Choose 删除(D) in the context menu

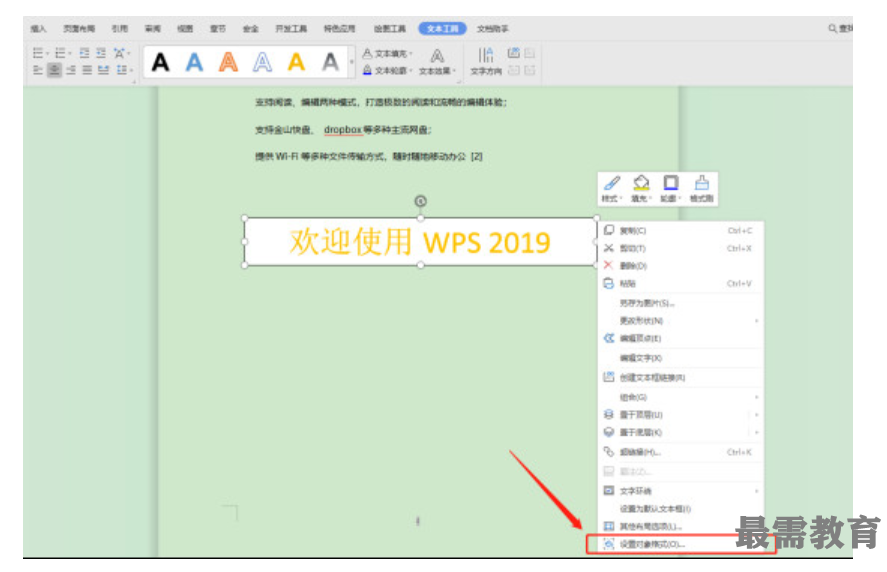point(681,265)
